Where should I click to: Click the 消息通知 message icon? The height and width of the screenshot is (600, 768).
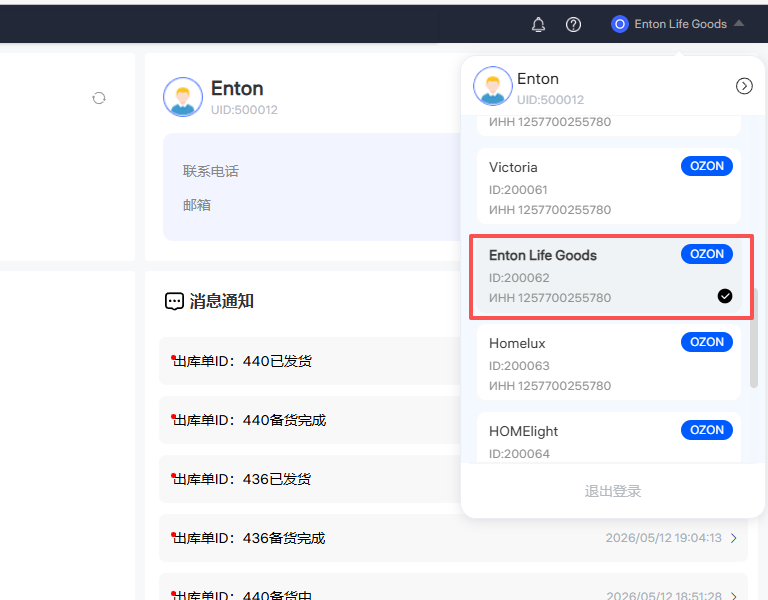point(174,301)
